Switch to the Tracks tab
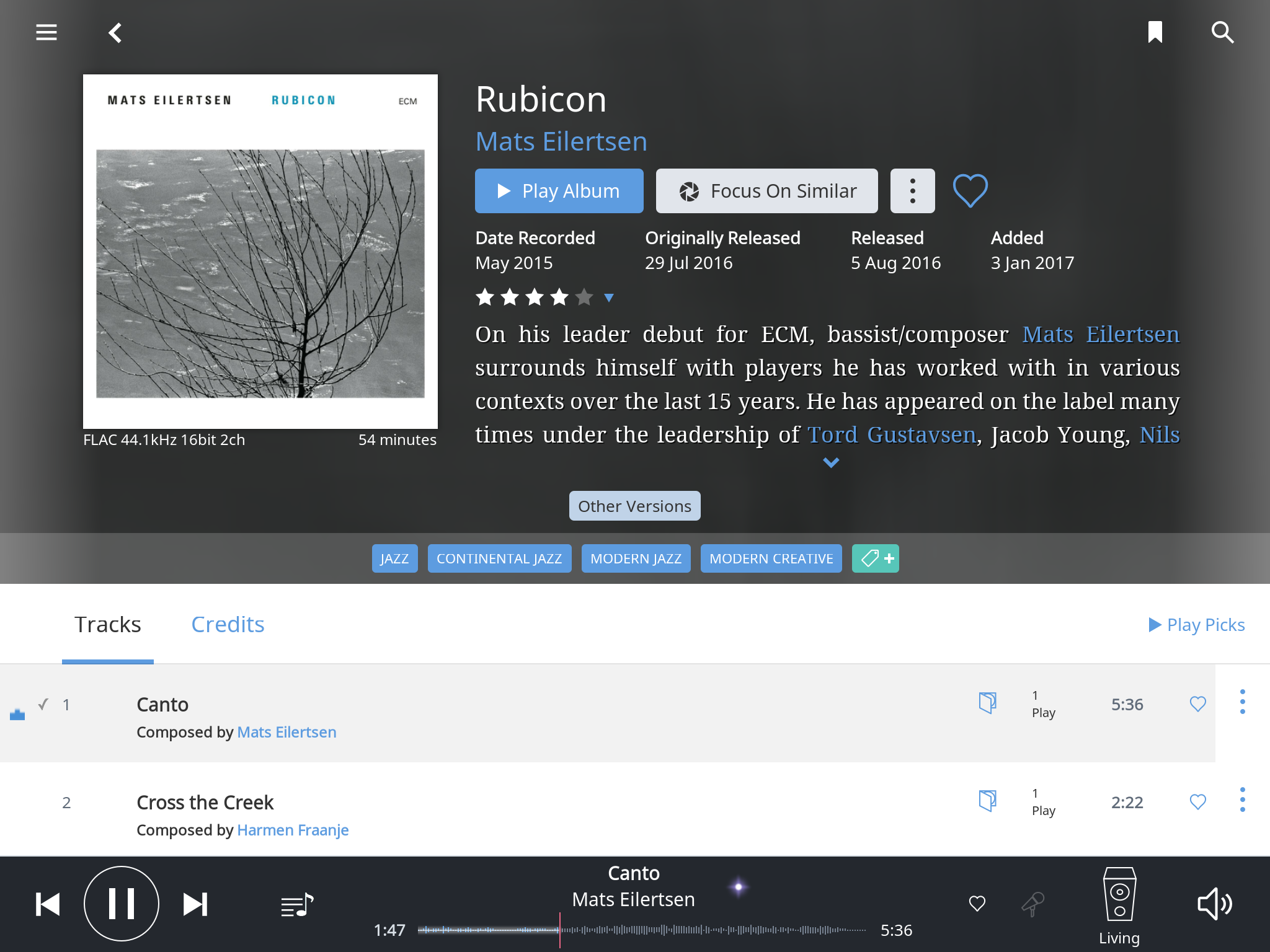 [108, 624]
